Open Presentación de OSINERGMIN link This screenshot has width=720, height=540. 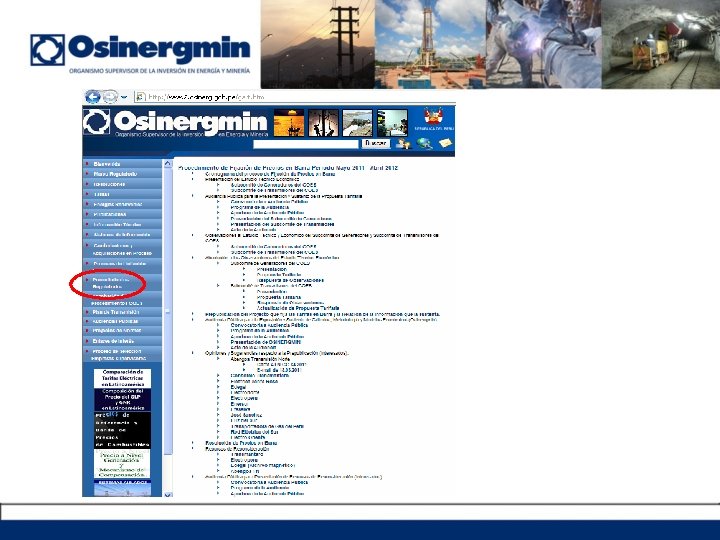tap(265, 342)
